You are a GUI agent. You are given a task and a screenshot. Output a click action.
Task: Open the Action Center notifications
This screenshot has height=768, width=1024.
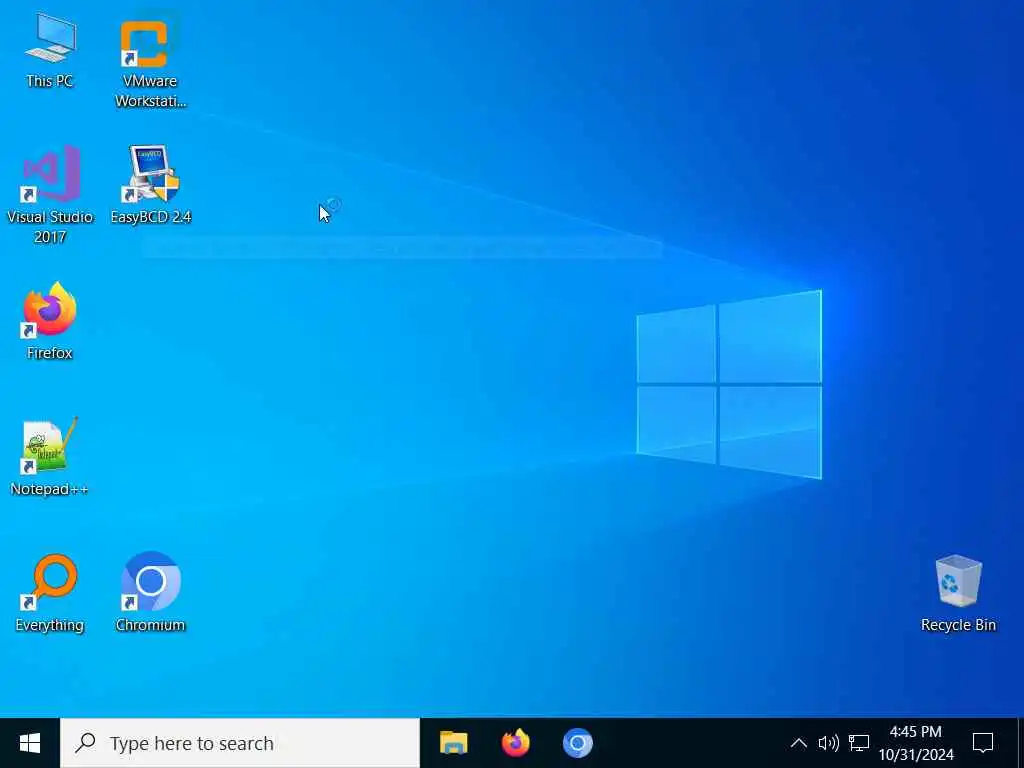[x=983, y=743]
